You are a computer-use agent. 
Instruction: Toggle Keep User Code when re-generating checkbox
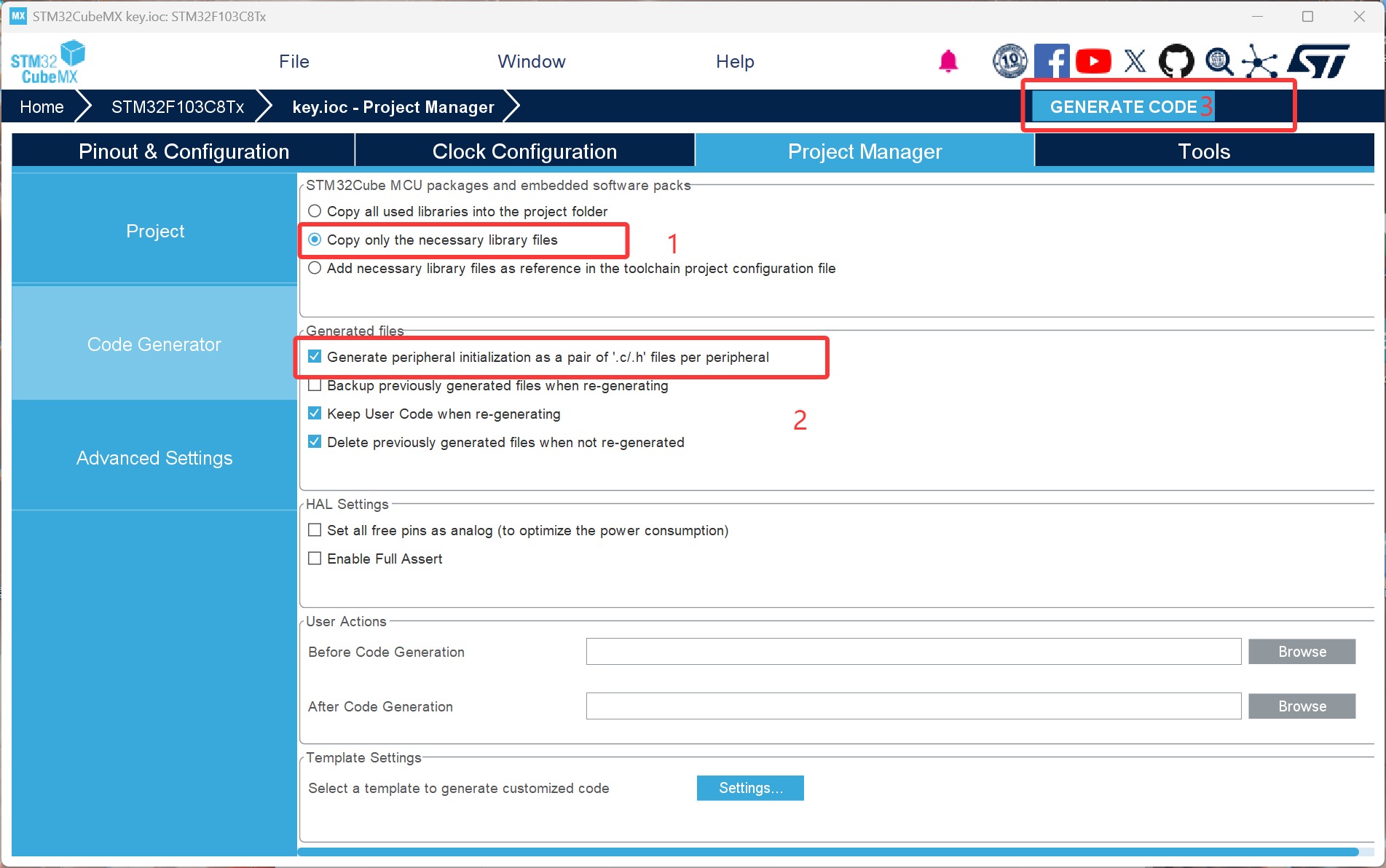315,414
